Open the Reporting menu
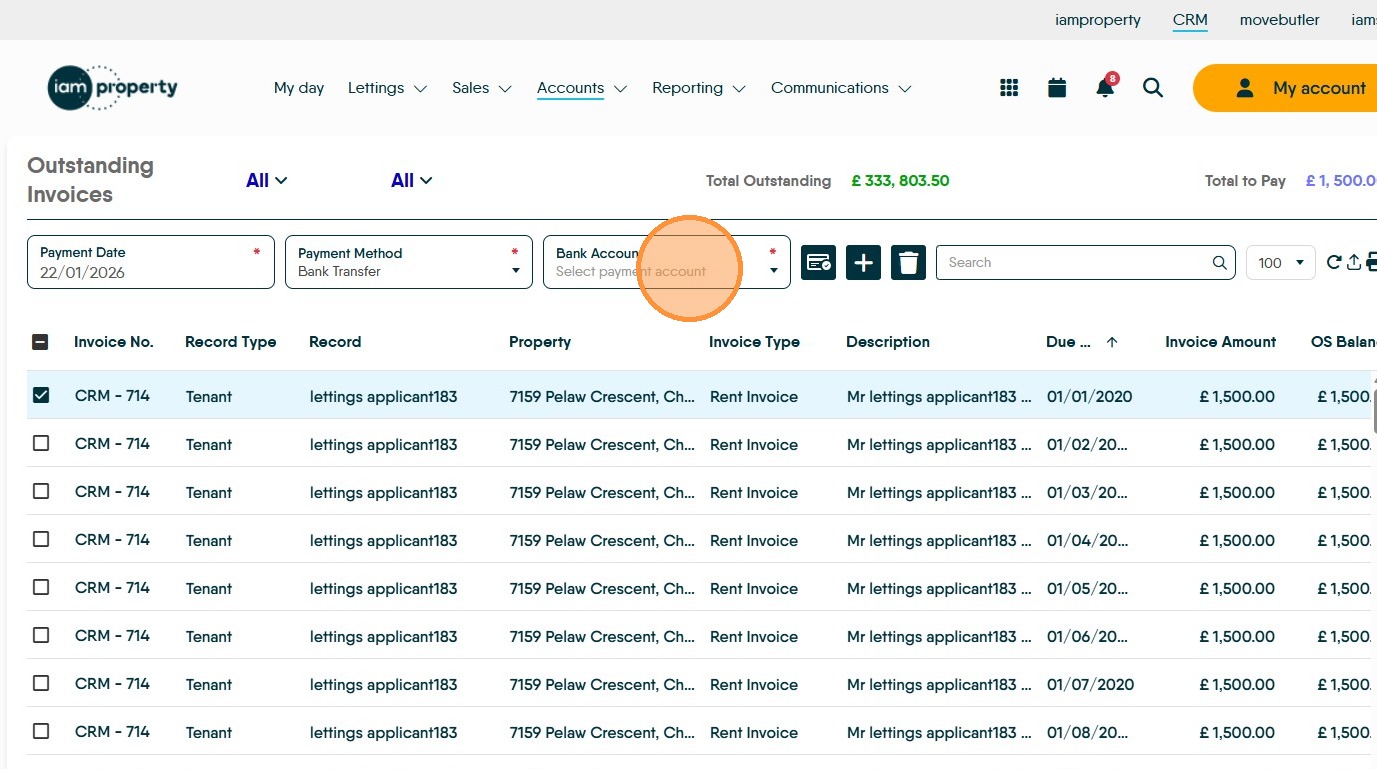This screenshot has height=769, width=1377. tap(698, 88)
